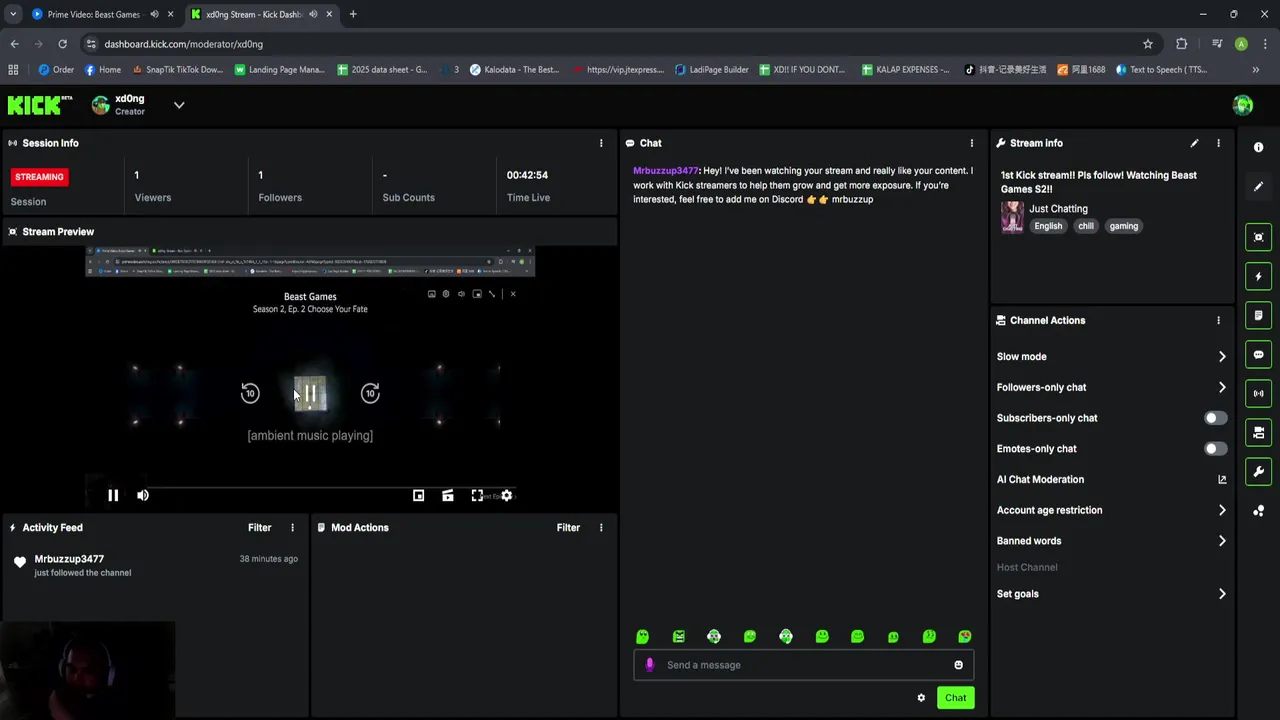This screenshot has width=1280, height=720.
Task: Open the Landing Page Mana... bookmark
Action: (280, 70)
